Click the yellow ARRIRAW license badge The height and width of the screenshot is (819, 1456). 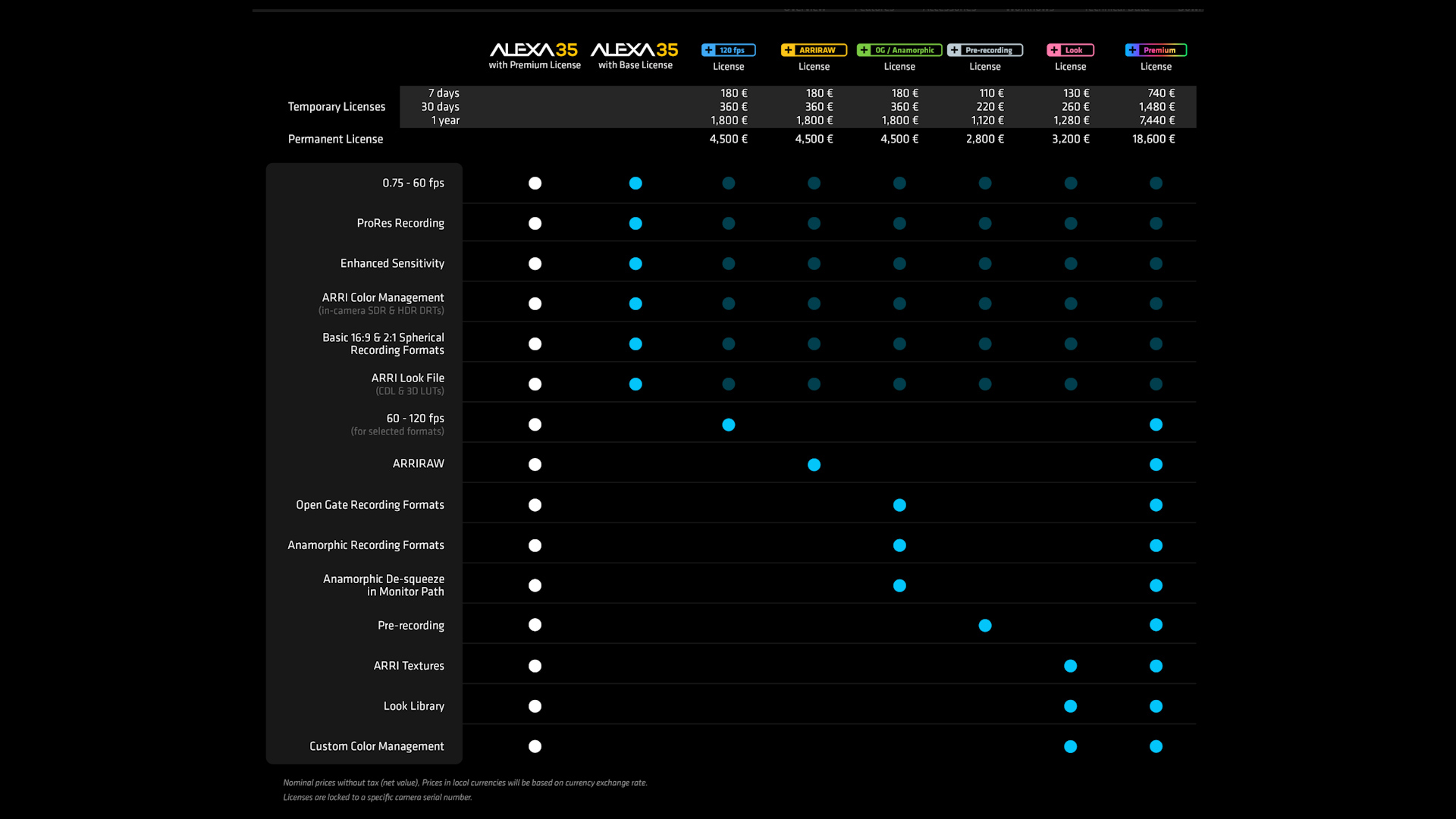click(814, 50)
